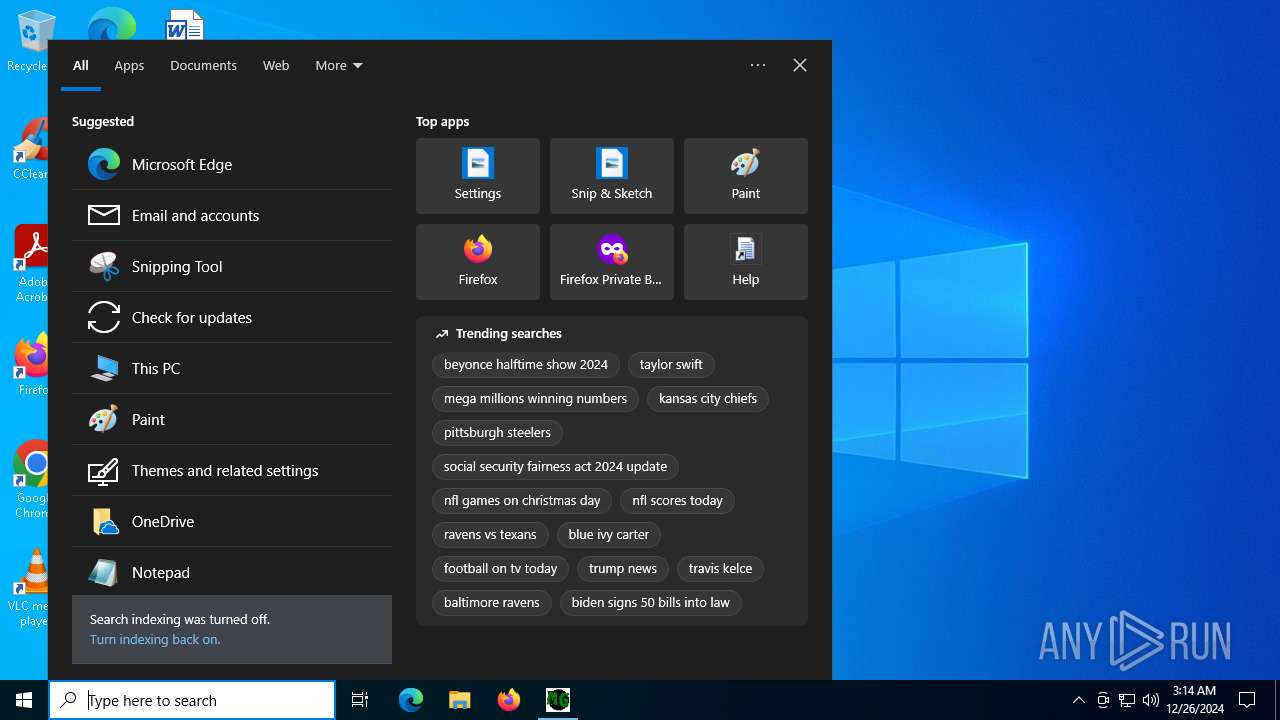
Task: Open the Snip & Sketch top app tile
Action: click(x=612, y=176)
